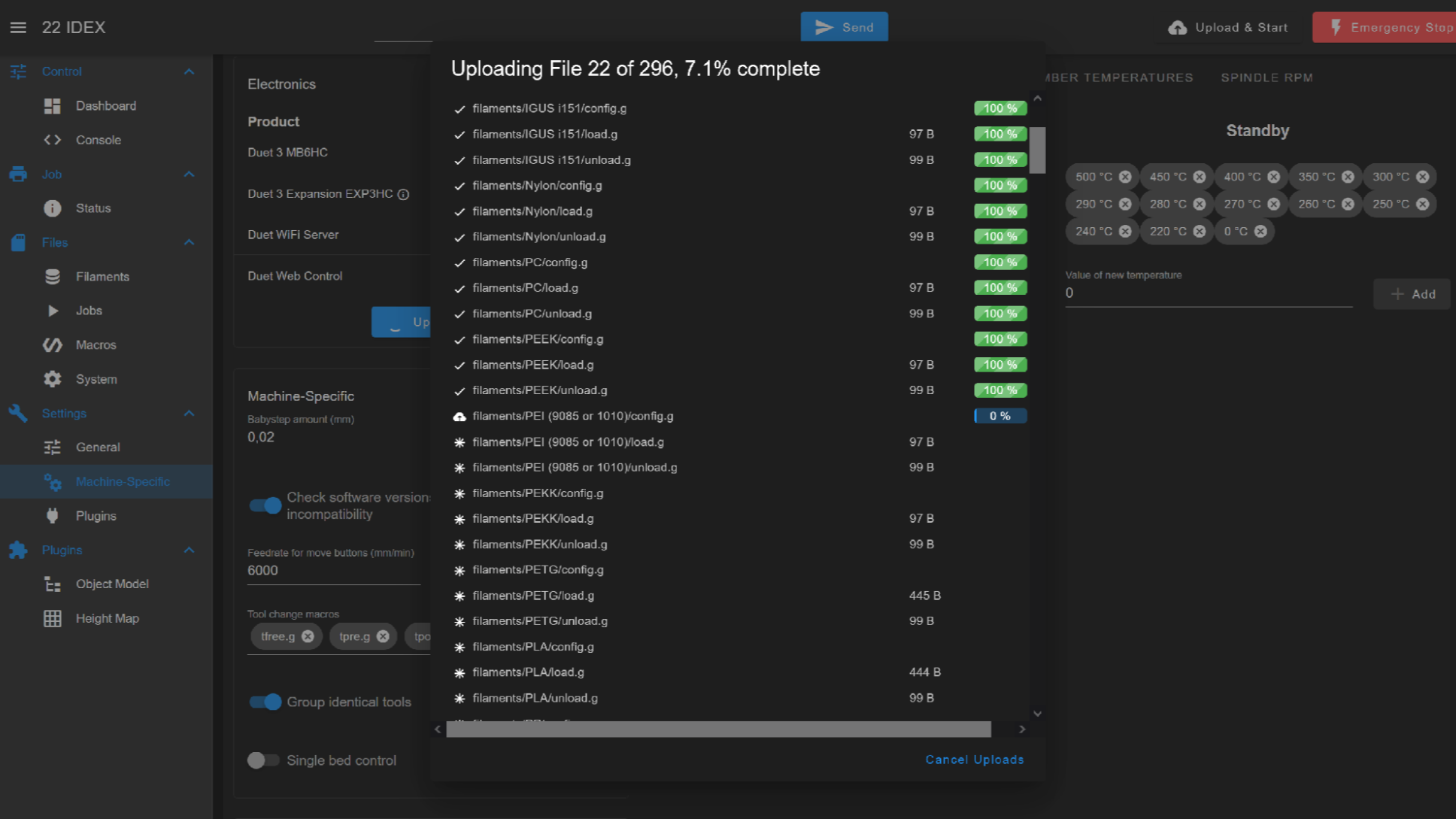Image resolution: width=1456 pixels, height=819 pixels.
Task: Remove the 290 °C temperature chip
Action: pos(1125,204)
